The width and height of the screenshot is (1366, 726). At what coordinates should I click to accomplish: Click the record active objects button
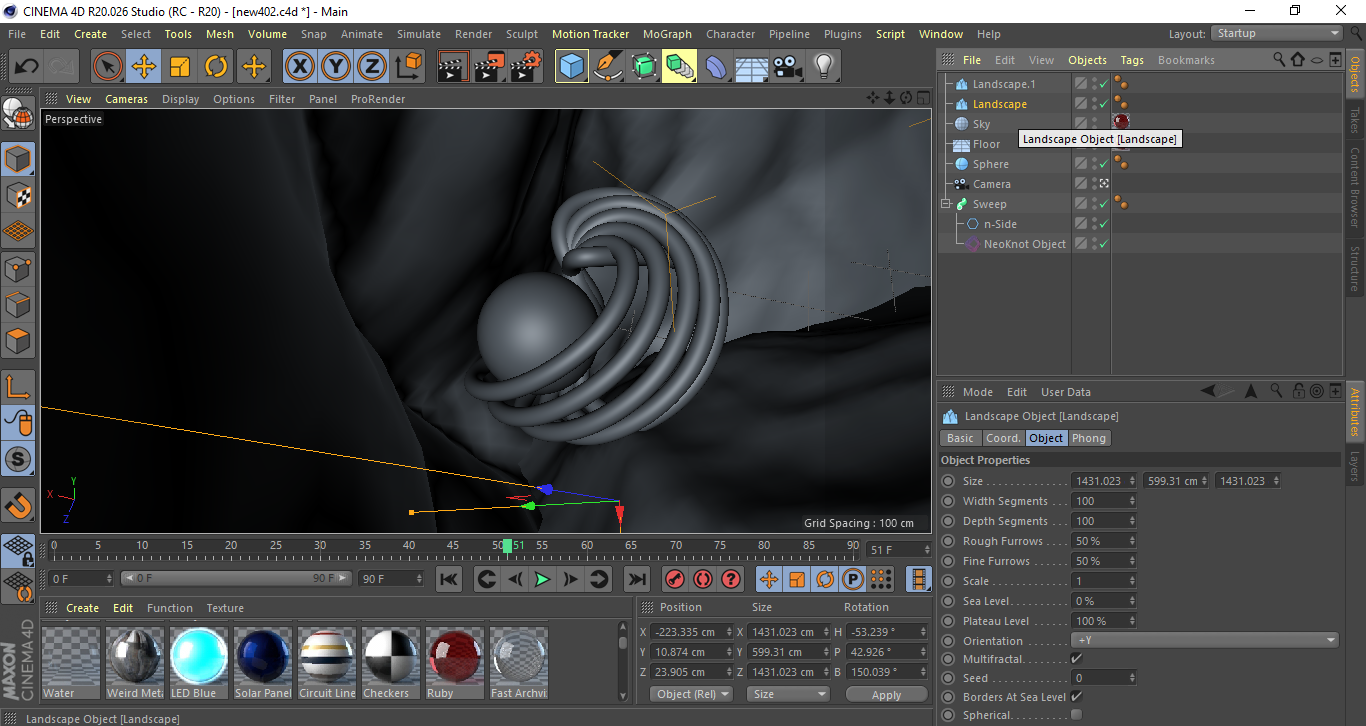point(675,579)
